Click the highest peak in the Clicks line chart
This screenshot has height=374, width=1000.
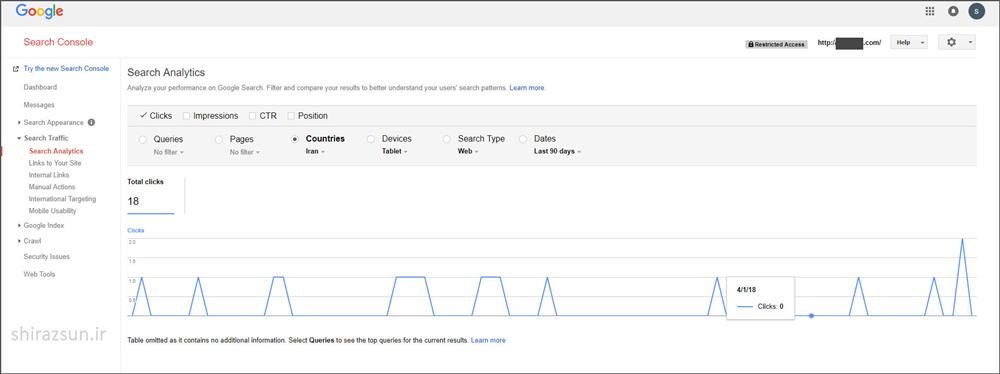(x=962, y=239)
